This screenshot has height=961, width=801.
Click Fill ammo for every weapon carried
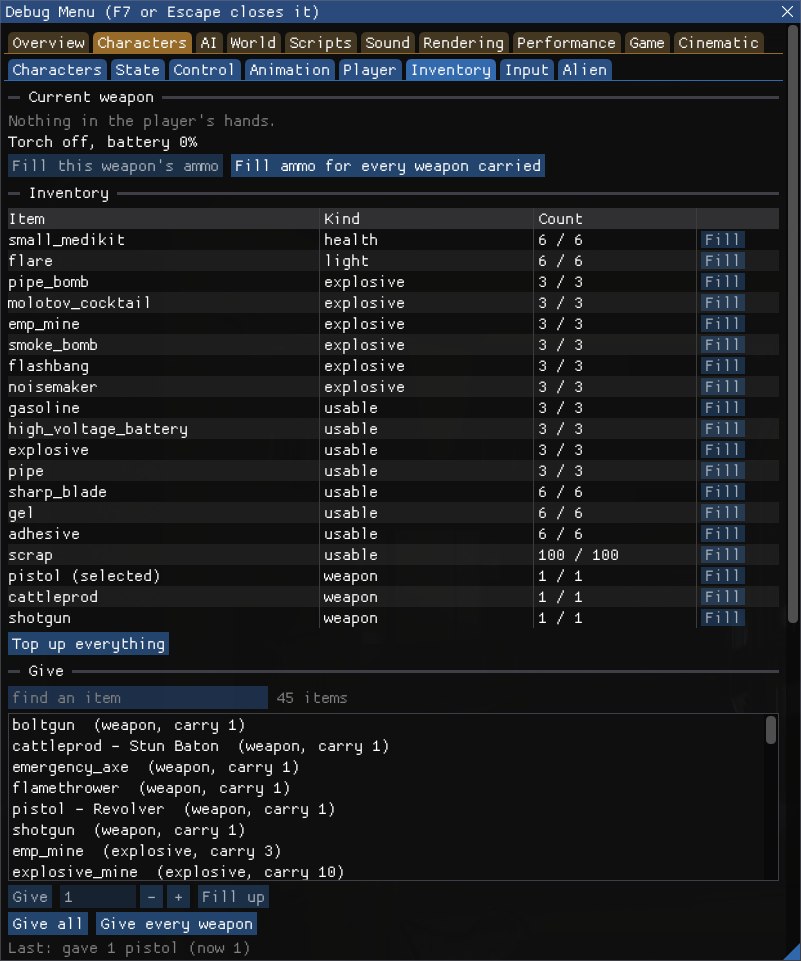pos(387,166)
